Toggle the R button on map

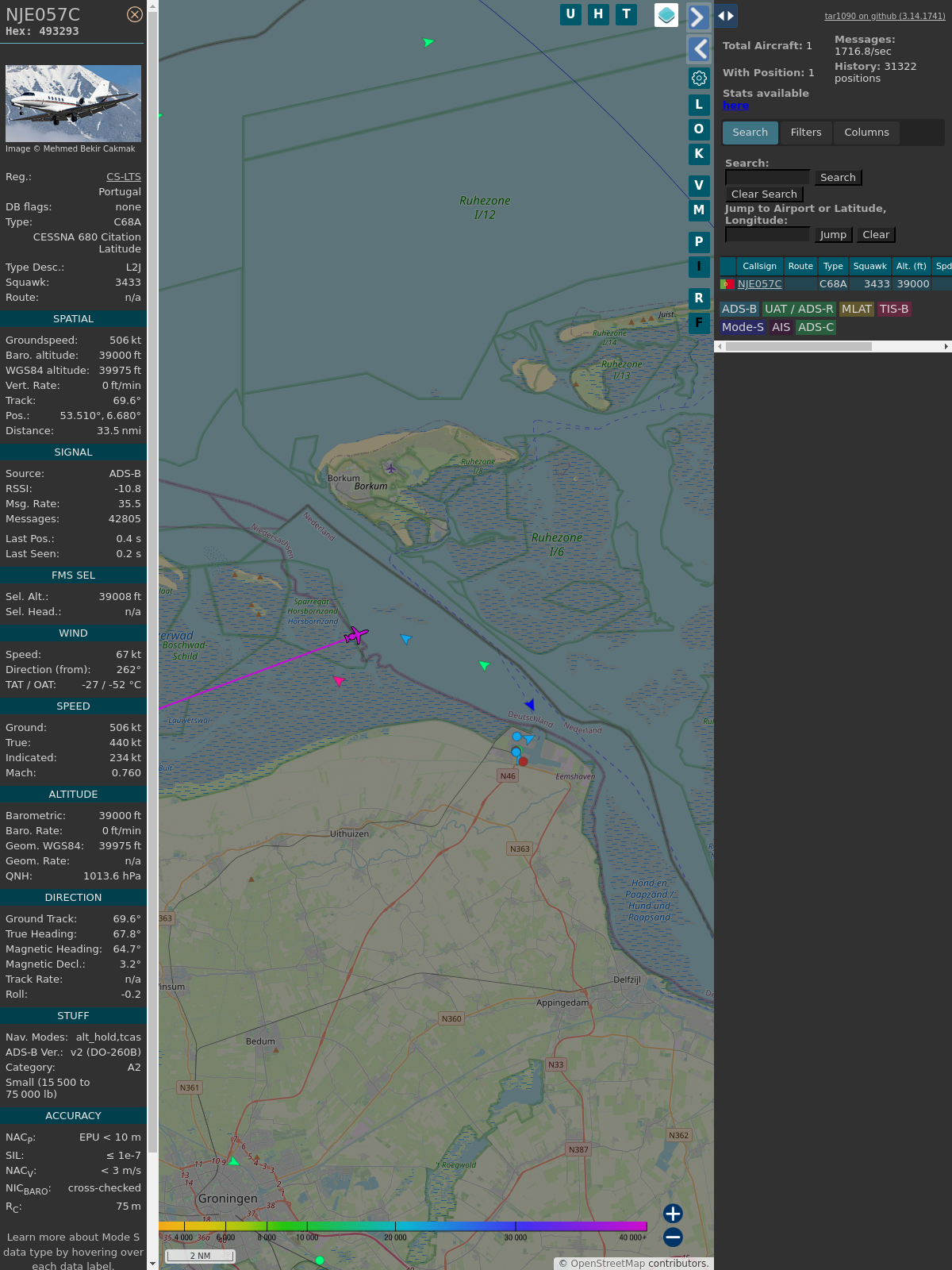[699, 298]
